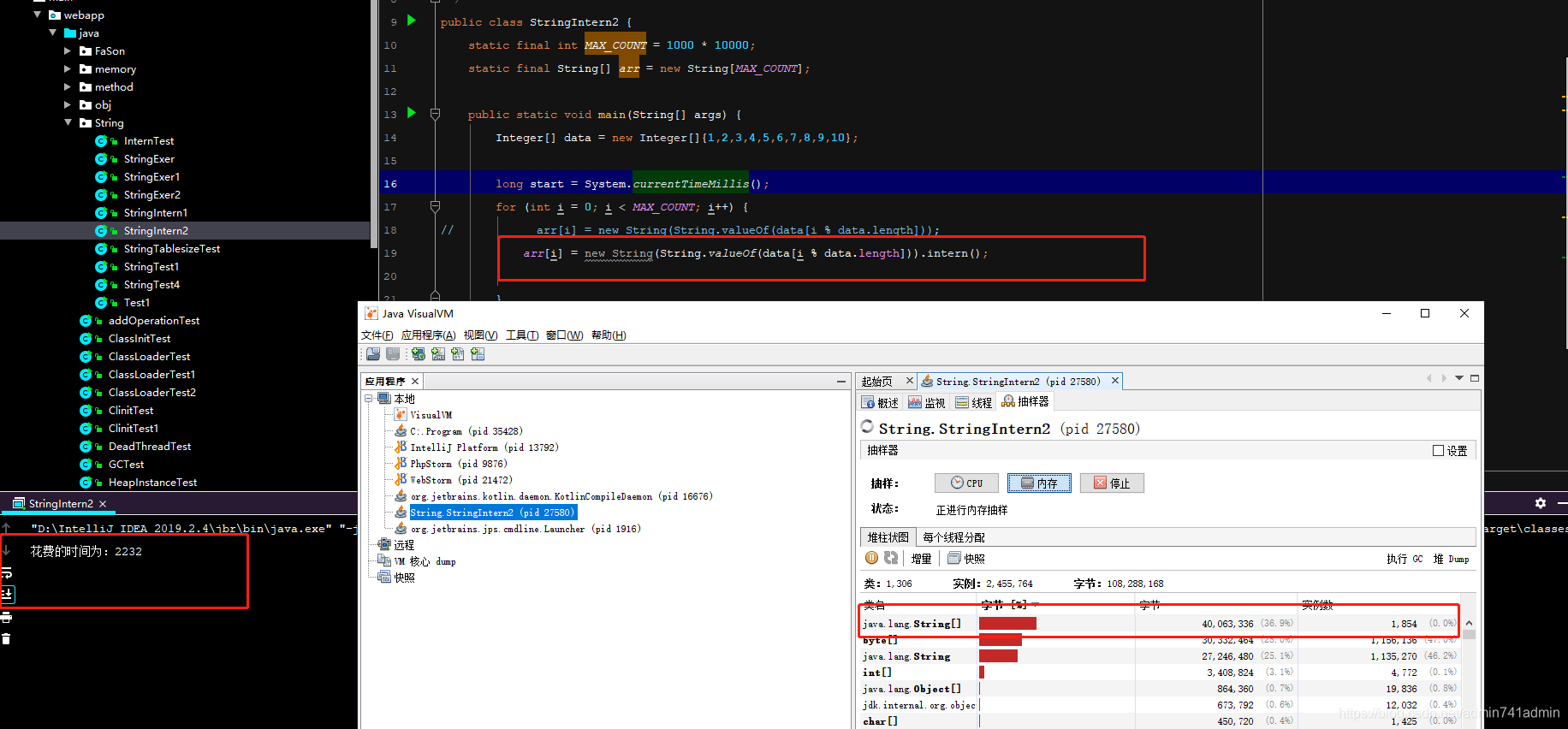Viewport: 1568px width, 729px height.
Task: Select the IntelliJ Platform (pid 13792) process
Action: [484, 447]
